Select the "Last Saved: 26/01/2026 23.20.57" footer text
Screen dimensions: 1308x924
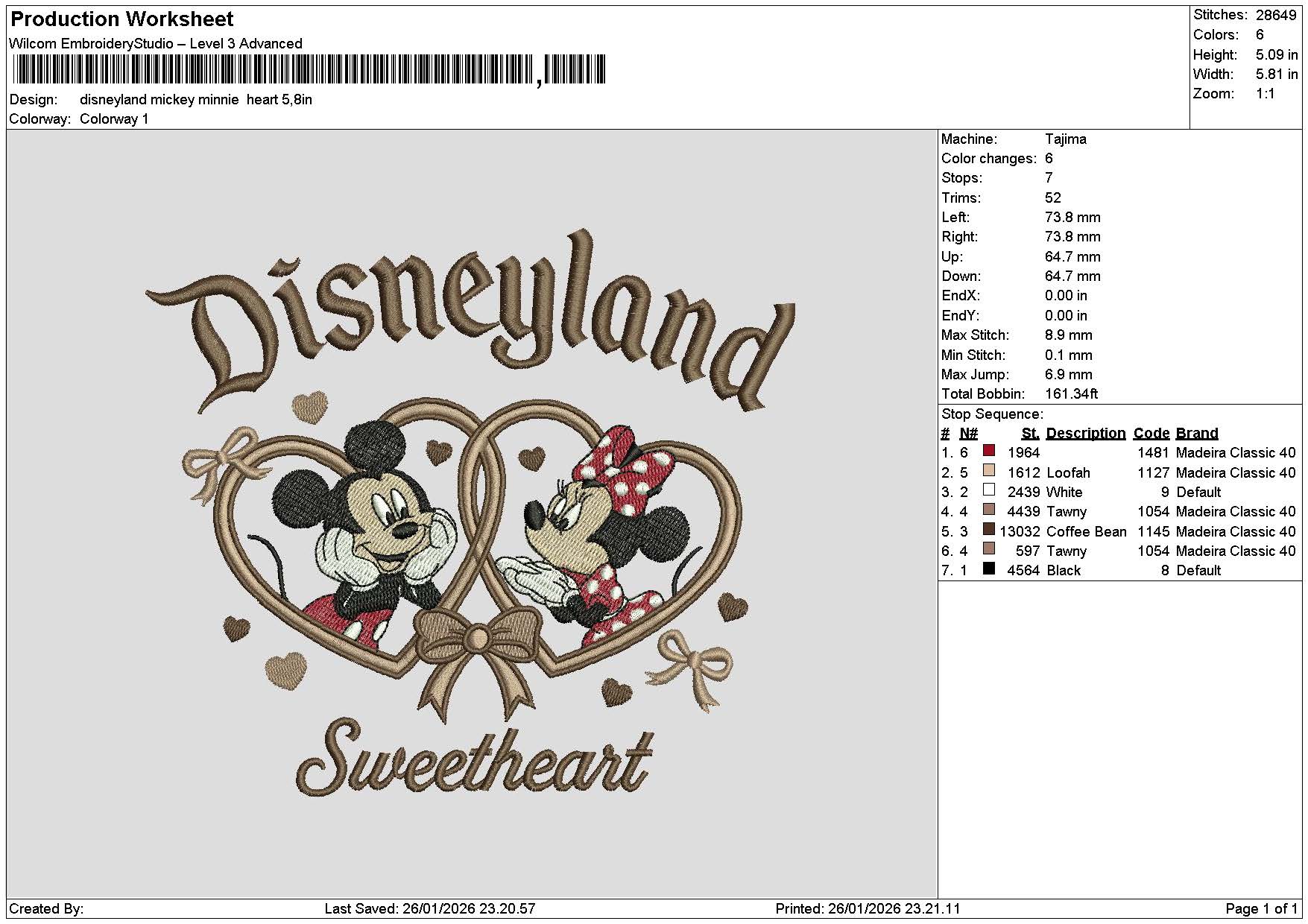[430, 909]
